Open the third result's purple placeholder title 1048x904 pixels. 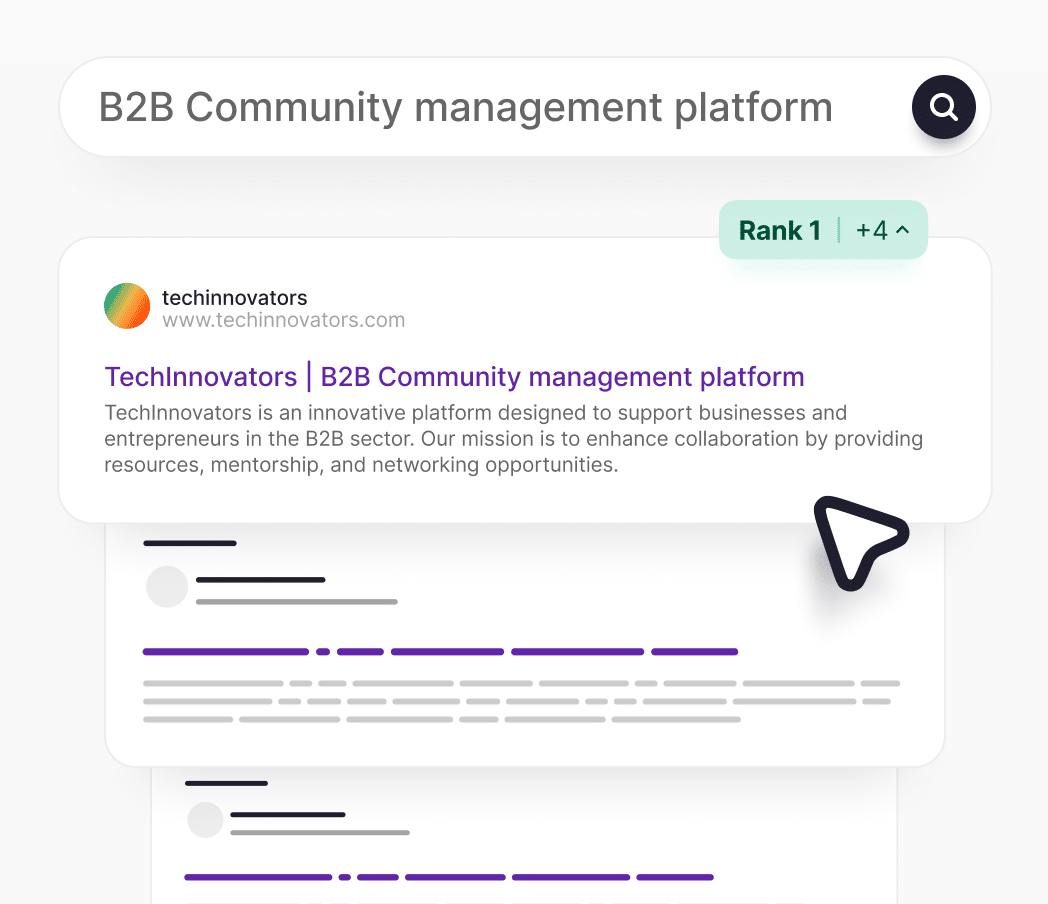[448, 877]
